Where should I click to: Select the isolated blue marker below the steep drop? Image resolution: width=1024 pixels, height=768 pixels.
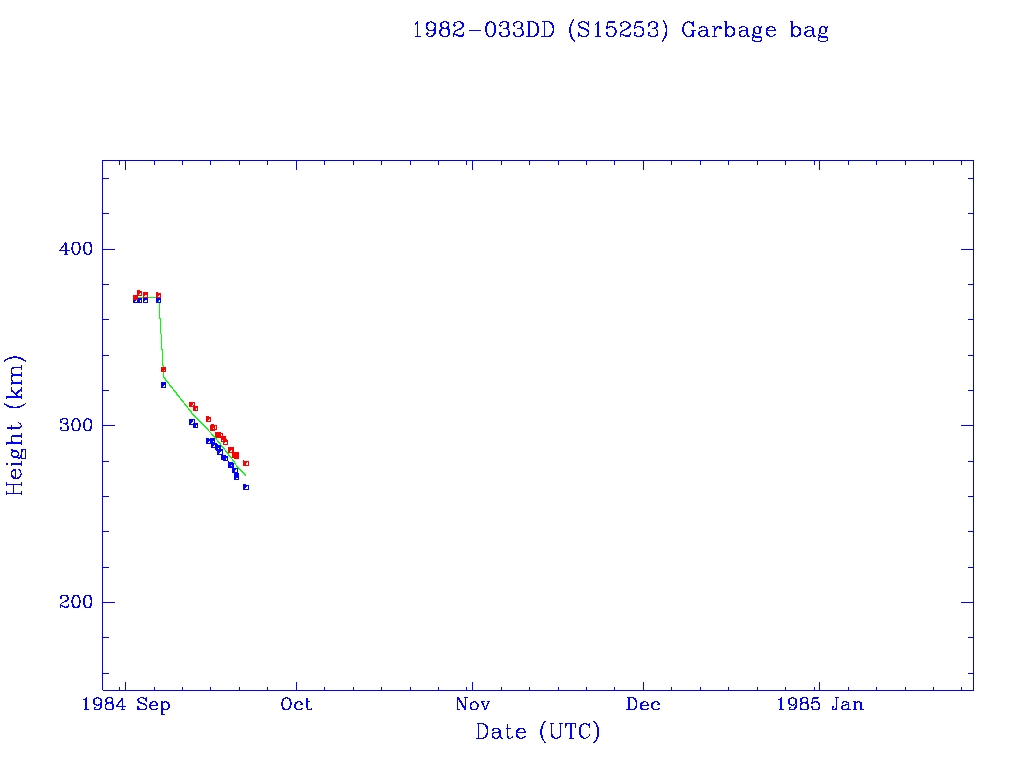163,385
